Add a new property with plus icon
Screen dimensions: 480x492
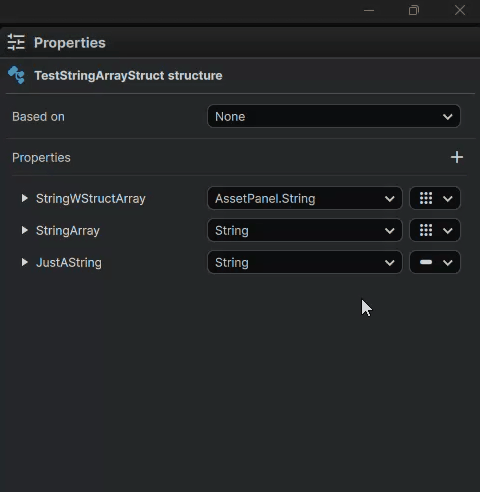[x=457, y=157]
